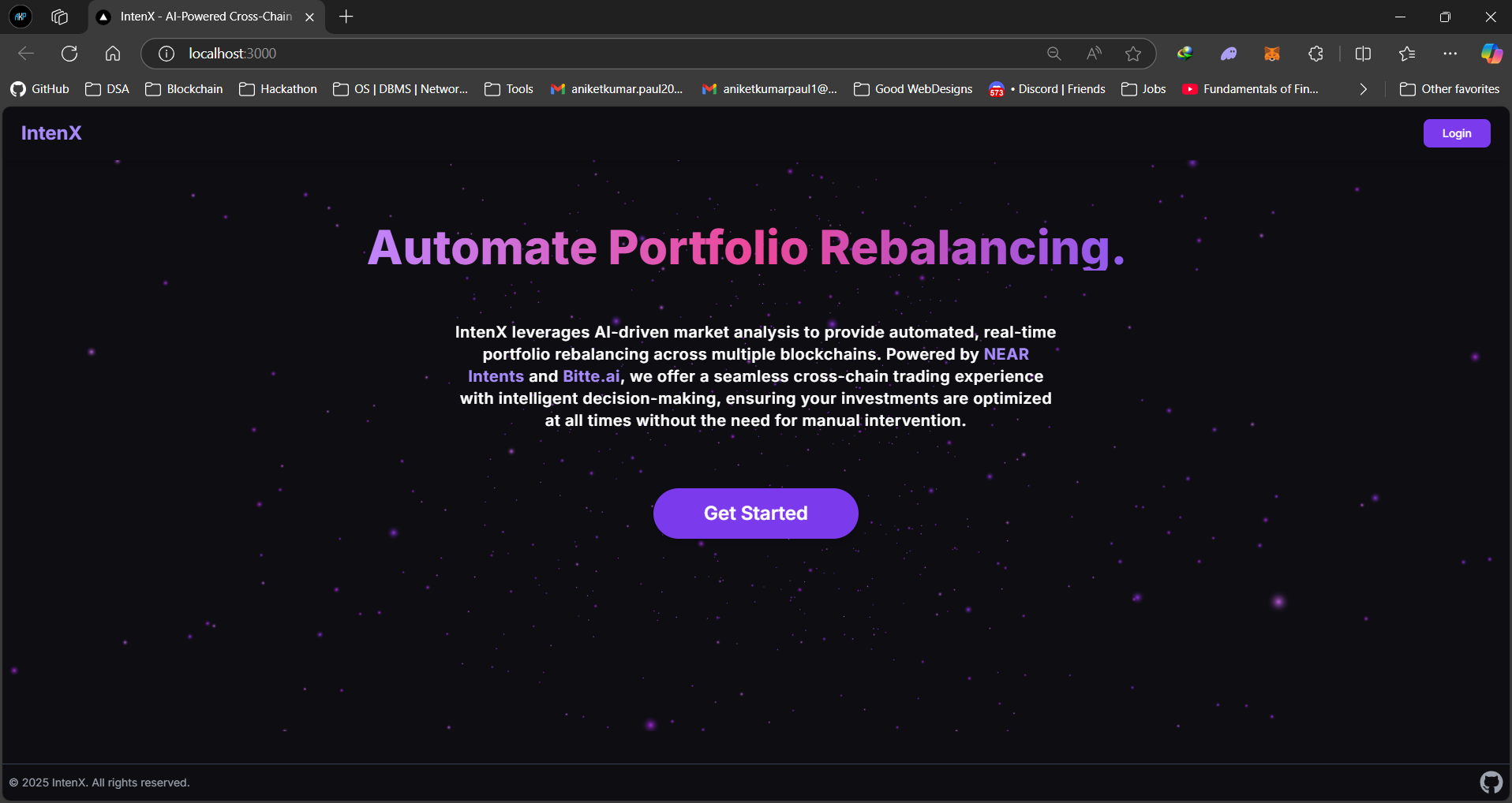Open Fundamentals of Fin... YouTube bookmark

coord(1250,89)
